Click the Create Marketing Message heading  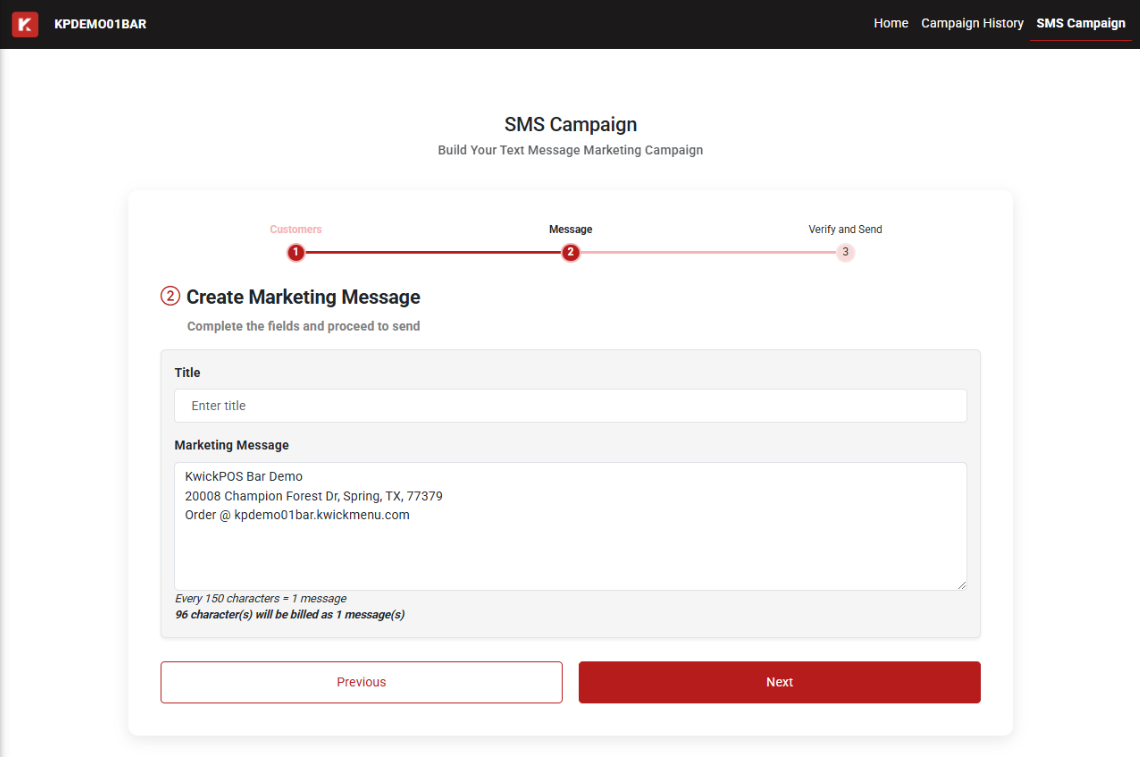pos(303,297)
